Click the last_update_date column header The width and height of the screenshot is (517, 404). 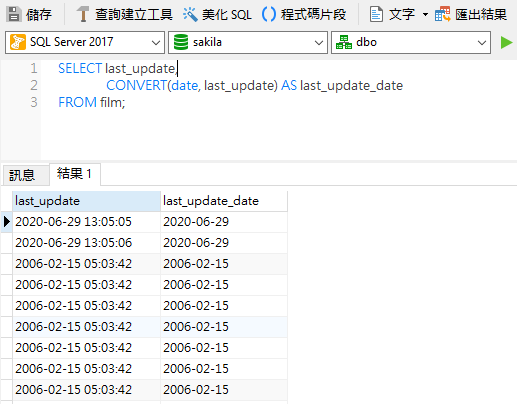tap(224, 201)
